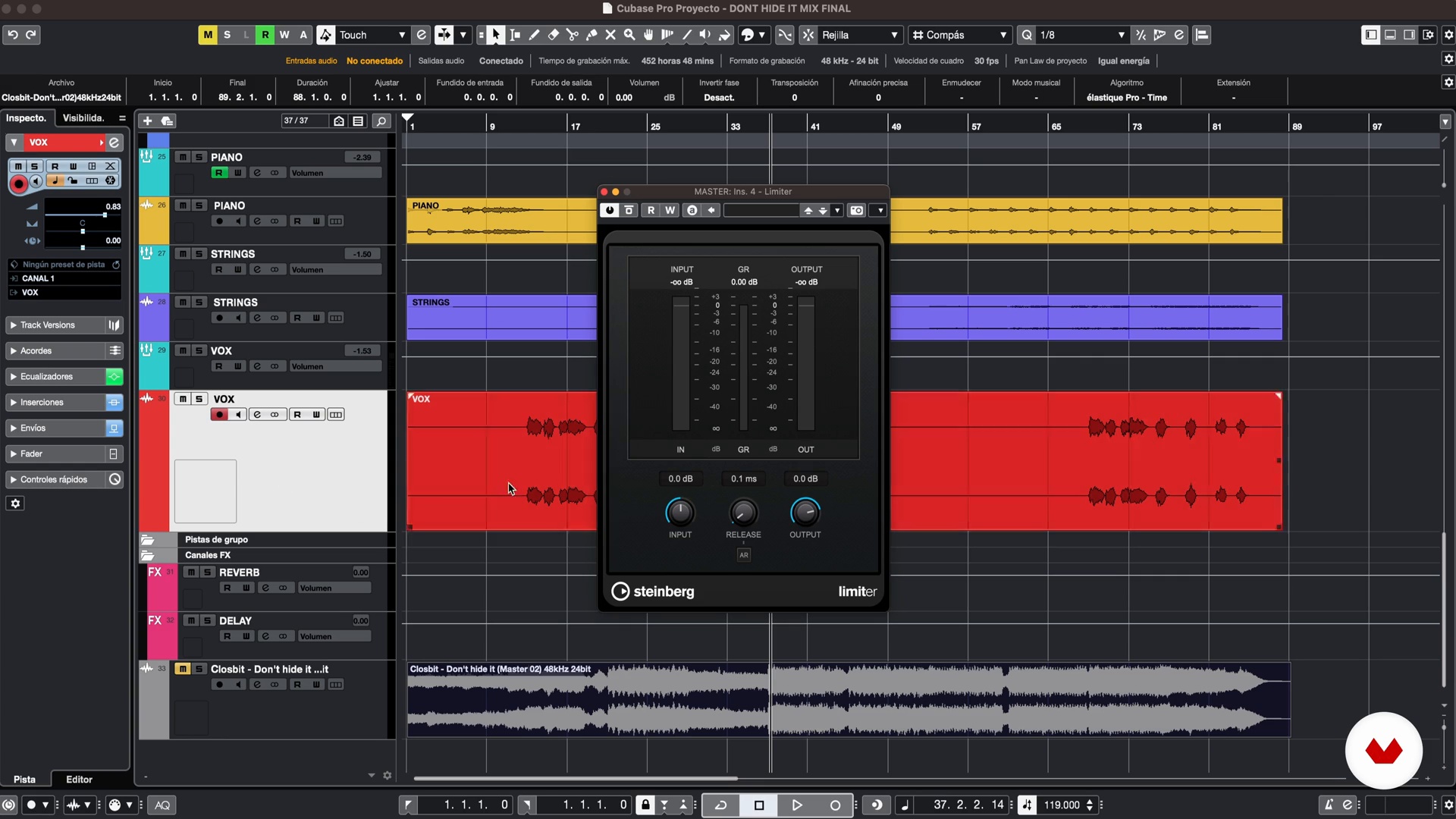Toggle the global Solo S button
Viewport: 1456px width, 819px height.
[x=227, y=35]
